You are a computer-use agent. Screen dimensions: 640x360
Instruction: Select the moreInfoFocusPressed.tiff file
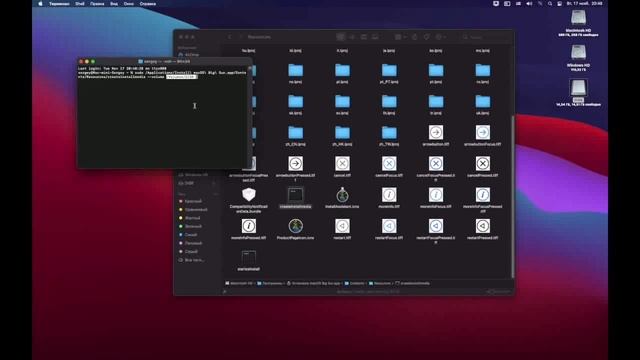482,200
